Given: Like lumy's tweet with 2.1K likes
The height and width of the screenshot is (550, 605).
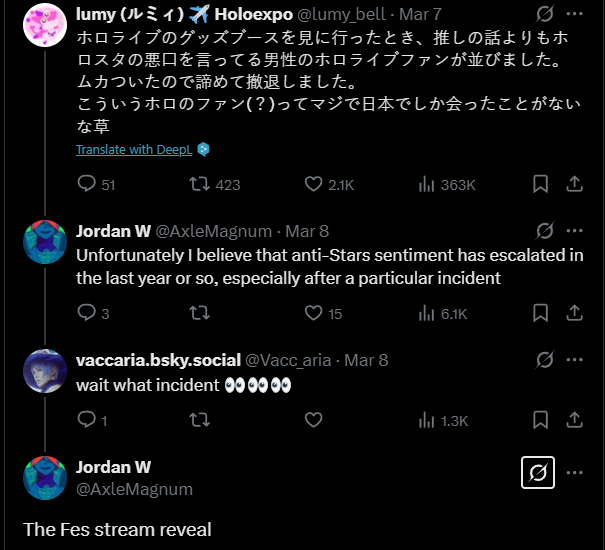Looking at the screenshot, I should coord(314,184).
